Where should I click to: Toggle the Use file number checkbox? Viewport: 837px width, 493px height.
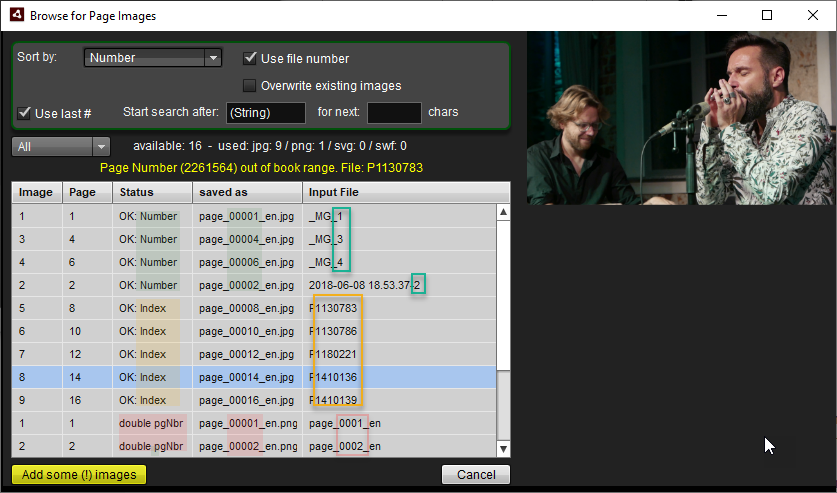[x=250, y=58]
